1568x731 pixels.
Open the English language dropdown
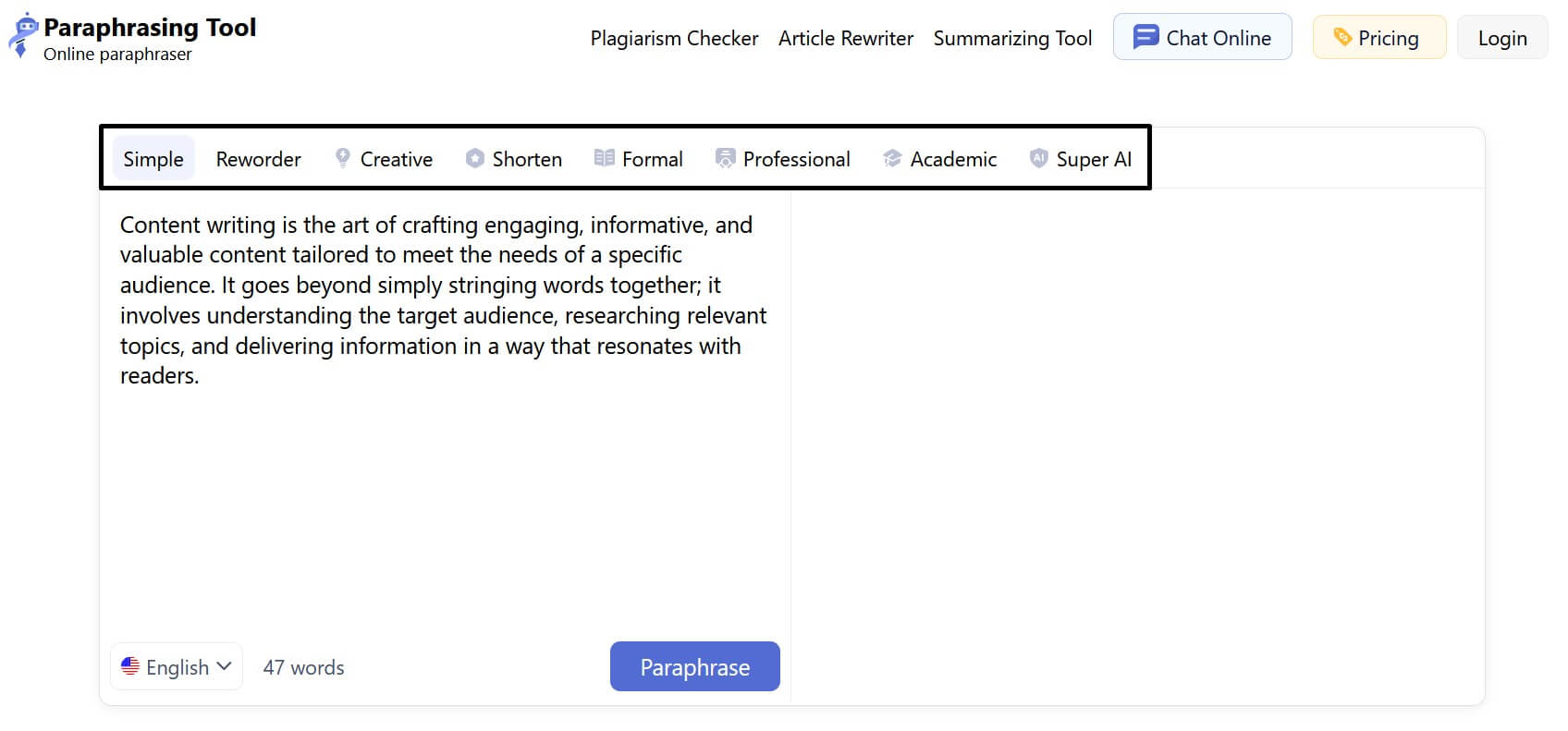(x=177, y=666)
